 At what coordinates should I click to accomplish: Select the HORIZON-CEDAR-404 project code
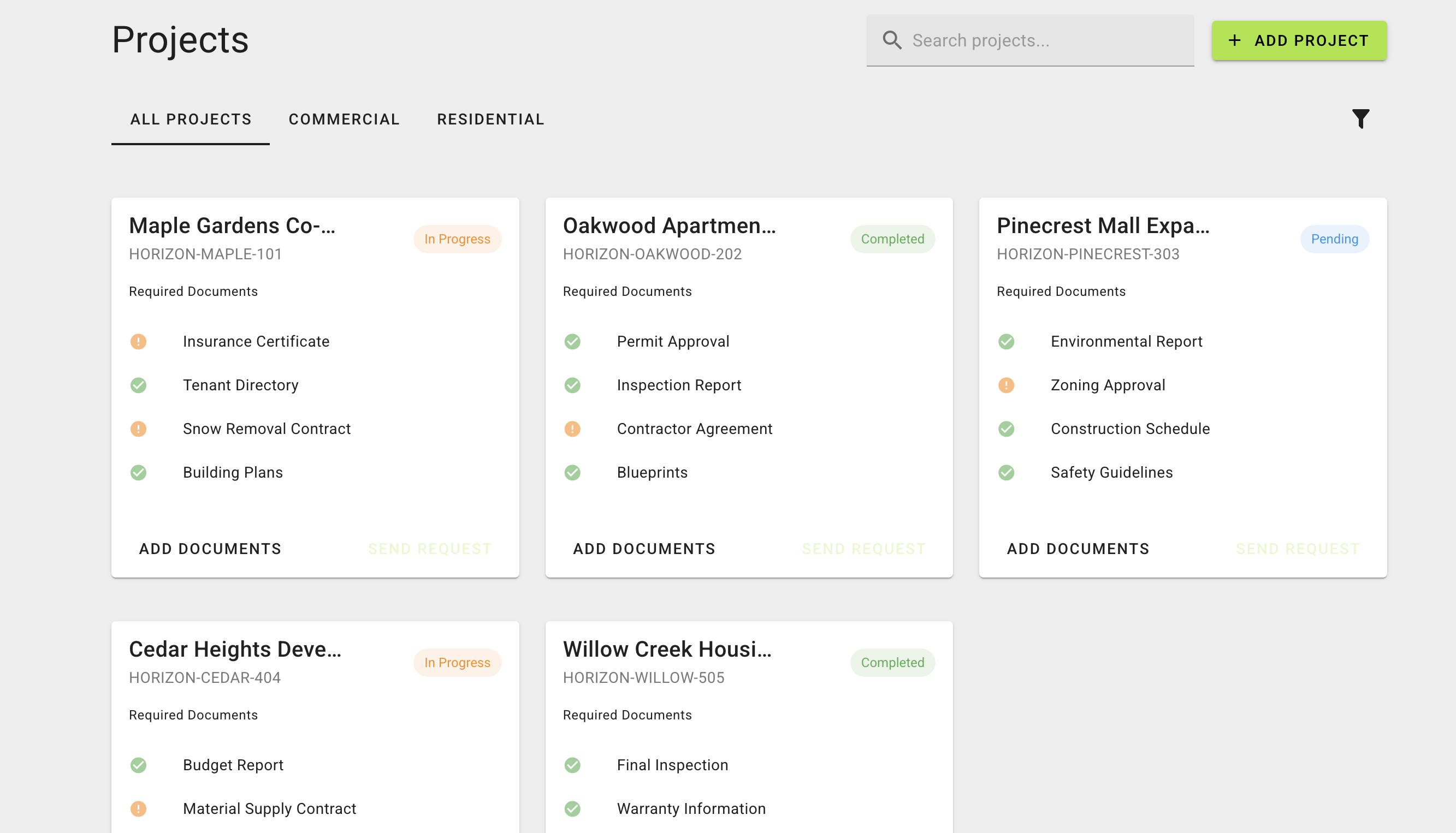click(204, 677)
